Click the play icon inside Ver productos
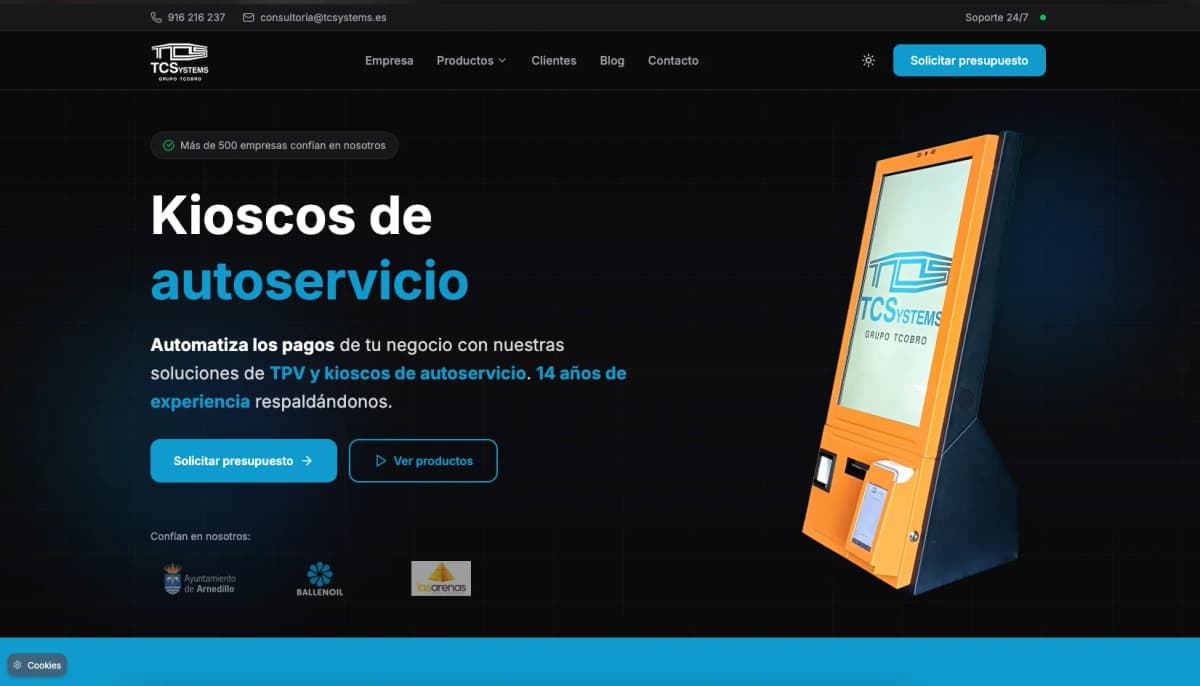This screenshot has width=1200, height=686. coord(381,461)
